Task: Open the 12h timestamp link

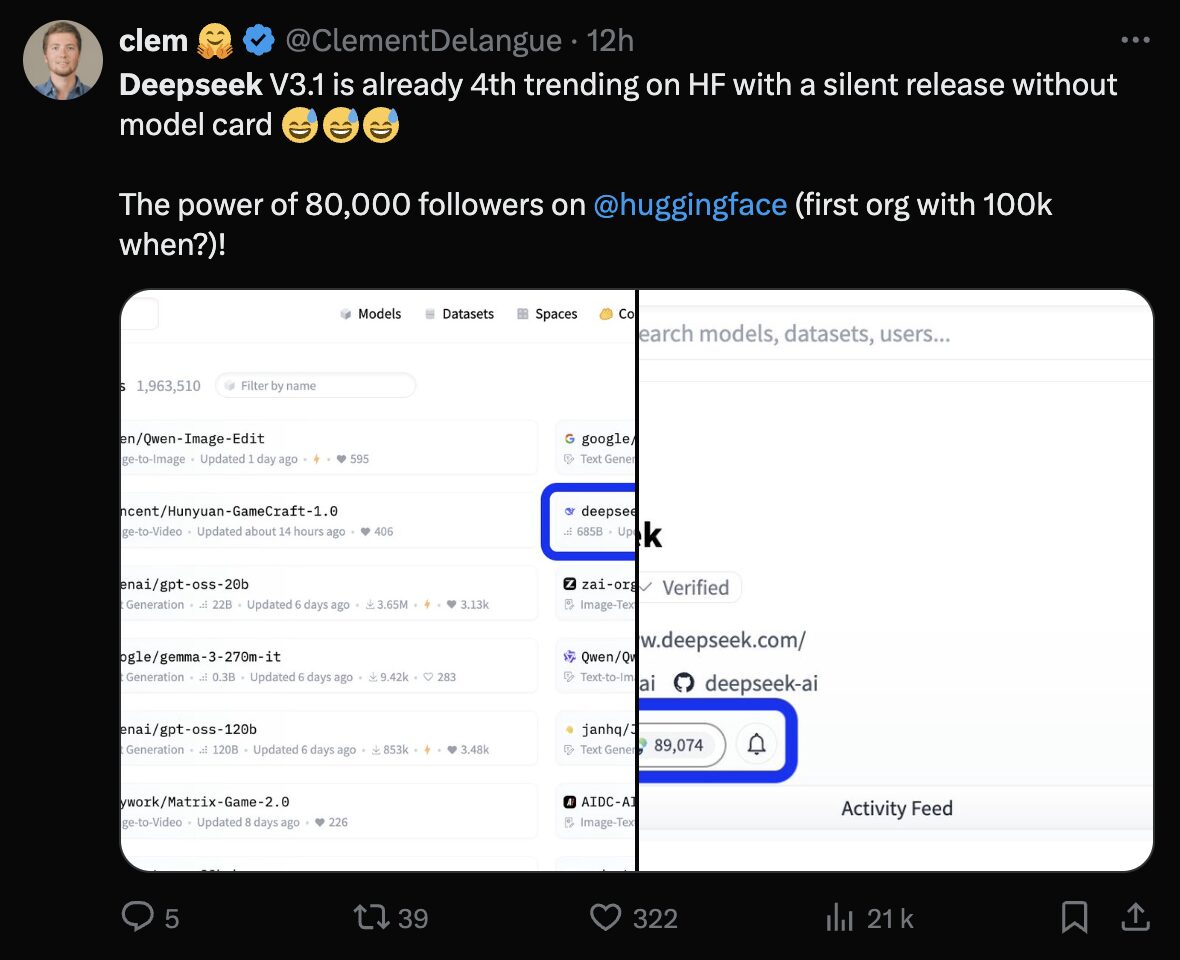Action: (x=611, y=41)
